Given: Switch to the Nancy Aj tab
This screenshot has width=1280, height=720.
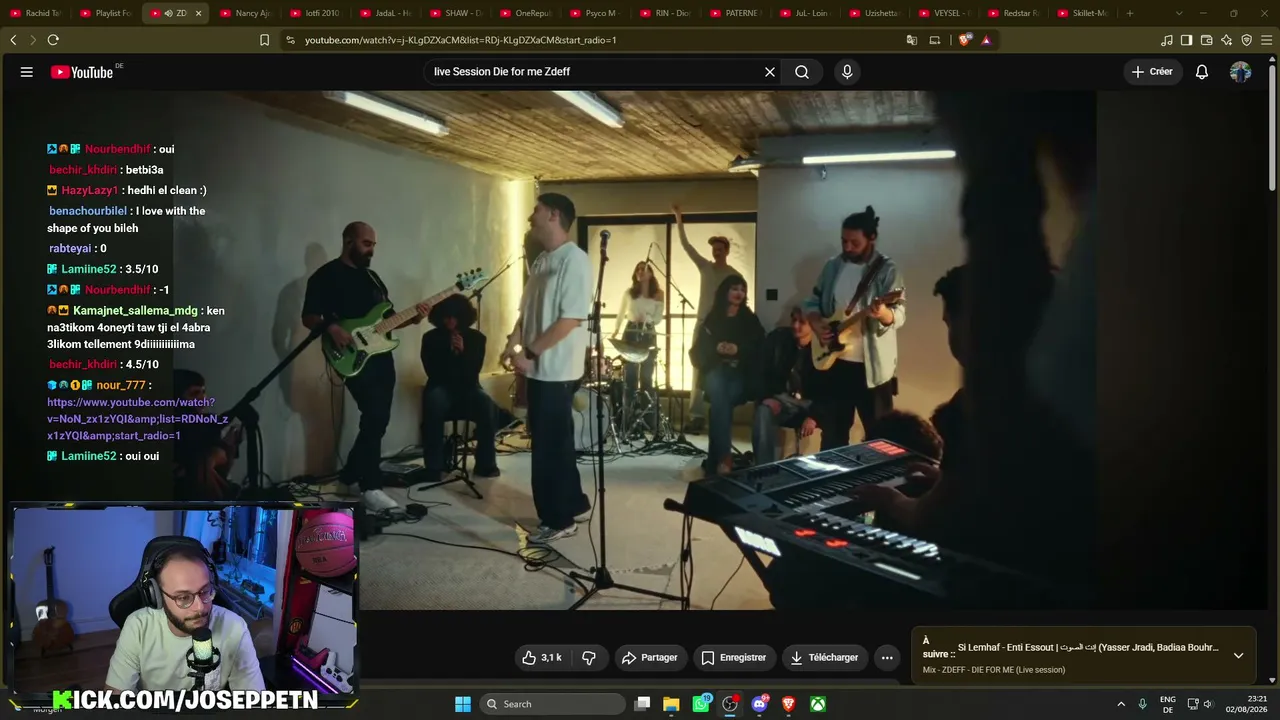Looking at the screenshot, I should pyautogui.click(x=246, y=13).
